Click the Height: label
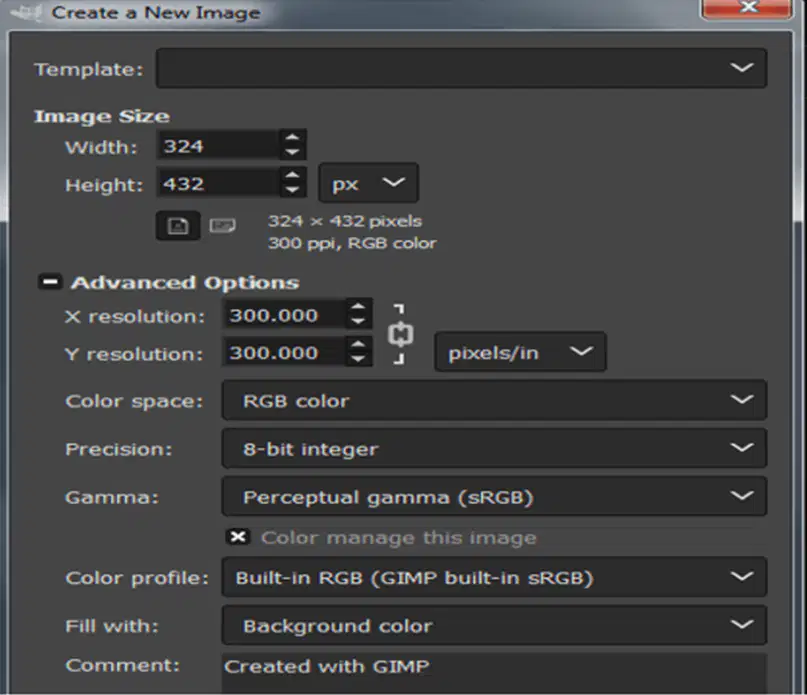Image resolution: width=807 pixels, height=695 pixels. pyautogui.click(x=104, y=185)
